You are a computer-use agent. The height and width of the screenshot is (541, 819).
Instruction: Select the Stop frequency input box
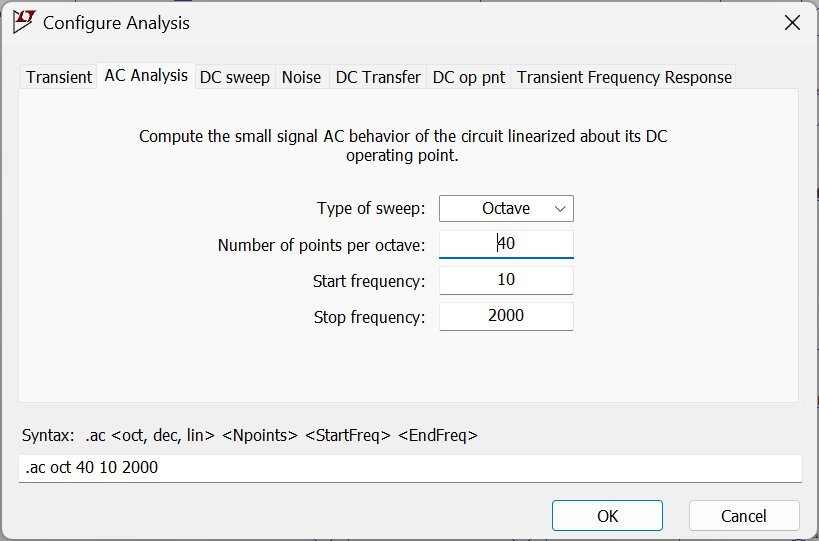coord(506,316)
